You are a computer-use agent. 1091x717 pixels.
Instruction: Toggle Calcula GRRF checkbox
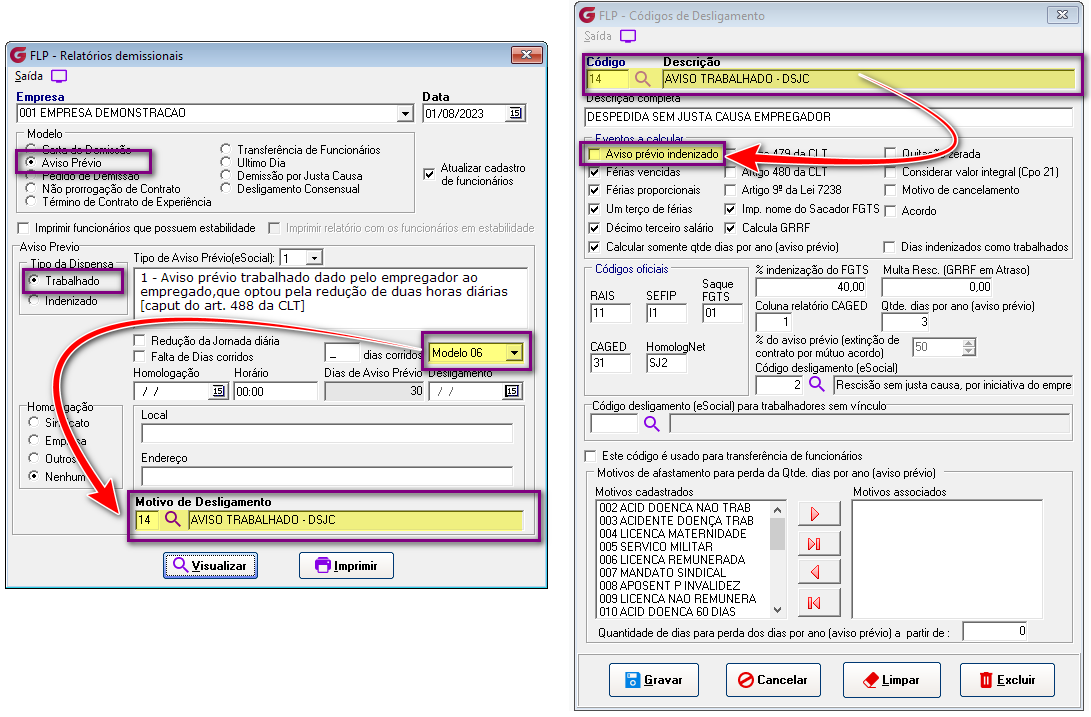point(730,228)
